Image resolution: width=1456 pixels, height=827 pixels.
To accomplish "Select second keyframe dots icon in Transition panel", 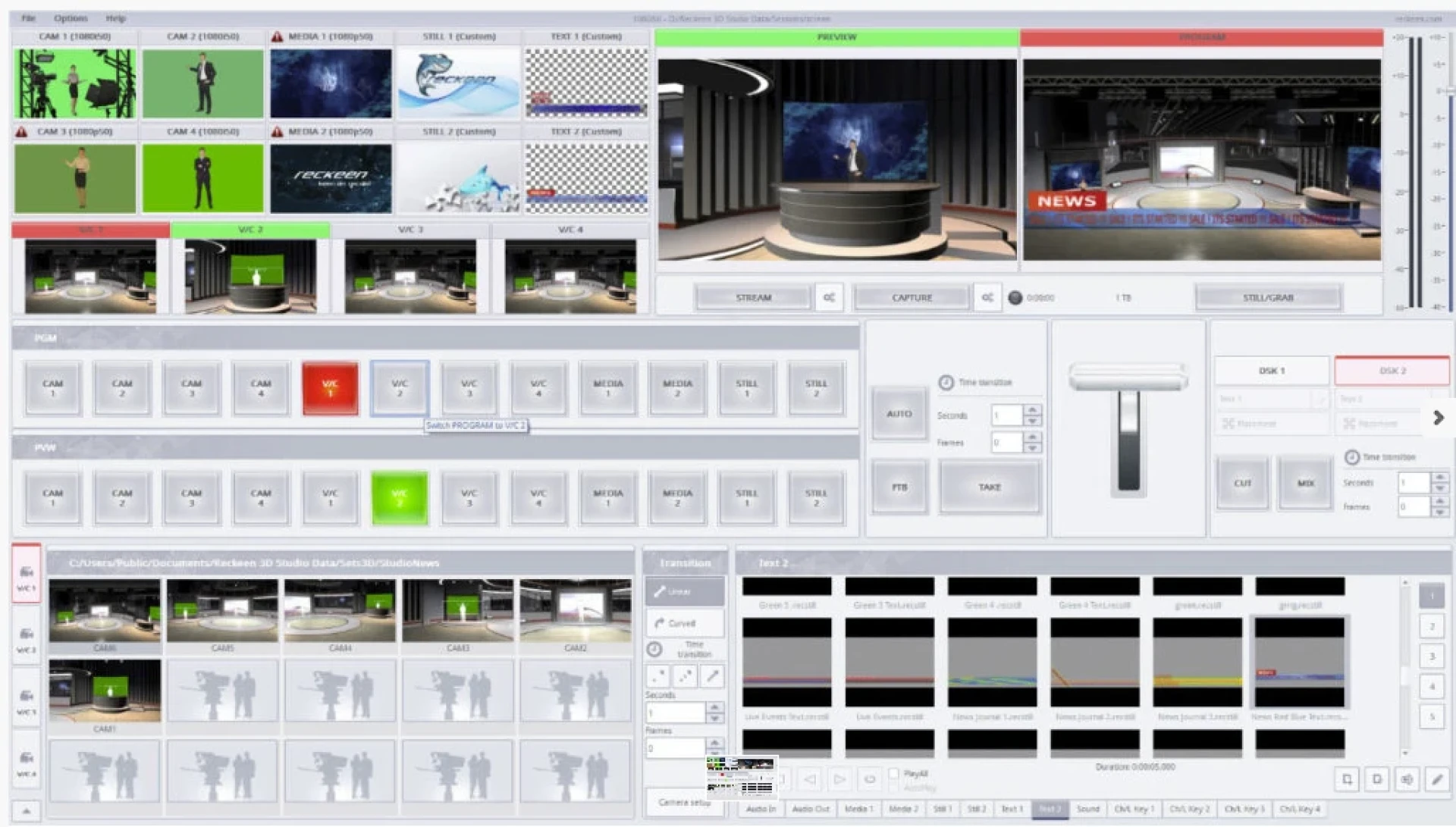I will coord(685,675).
